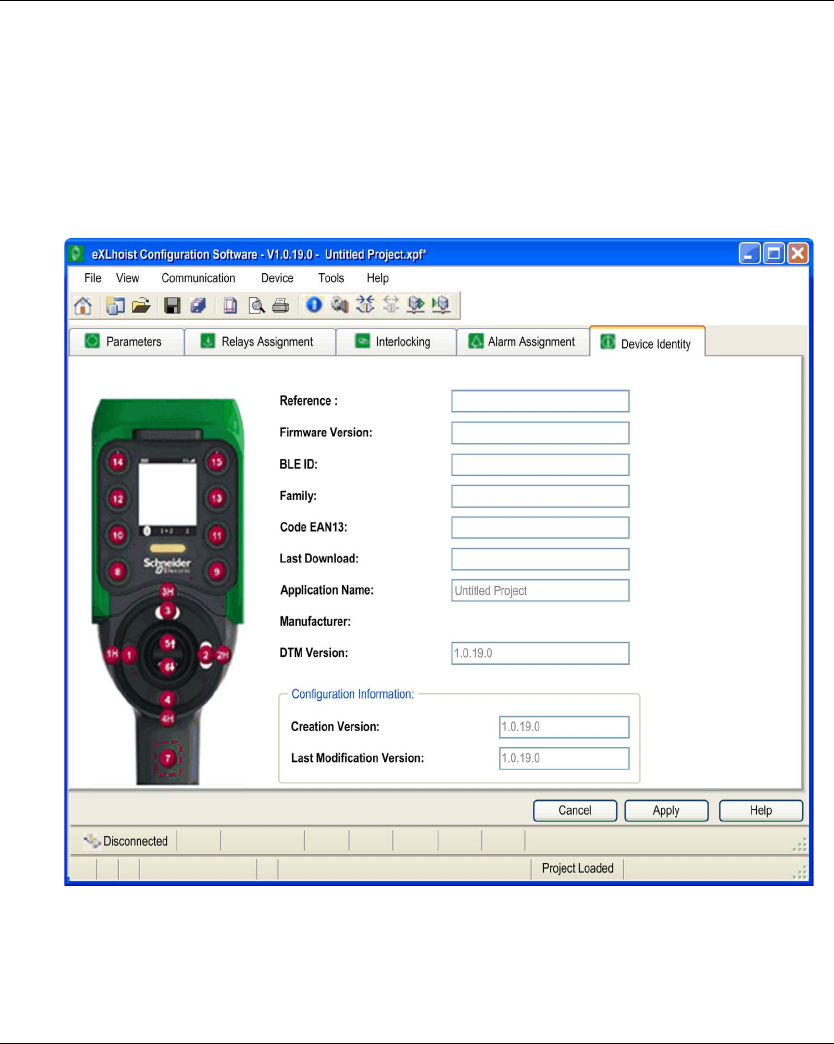
Task: Click the Save All toolbar icon
Action: coord(198,306)
